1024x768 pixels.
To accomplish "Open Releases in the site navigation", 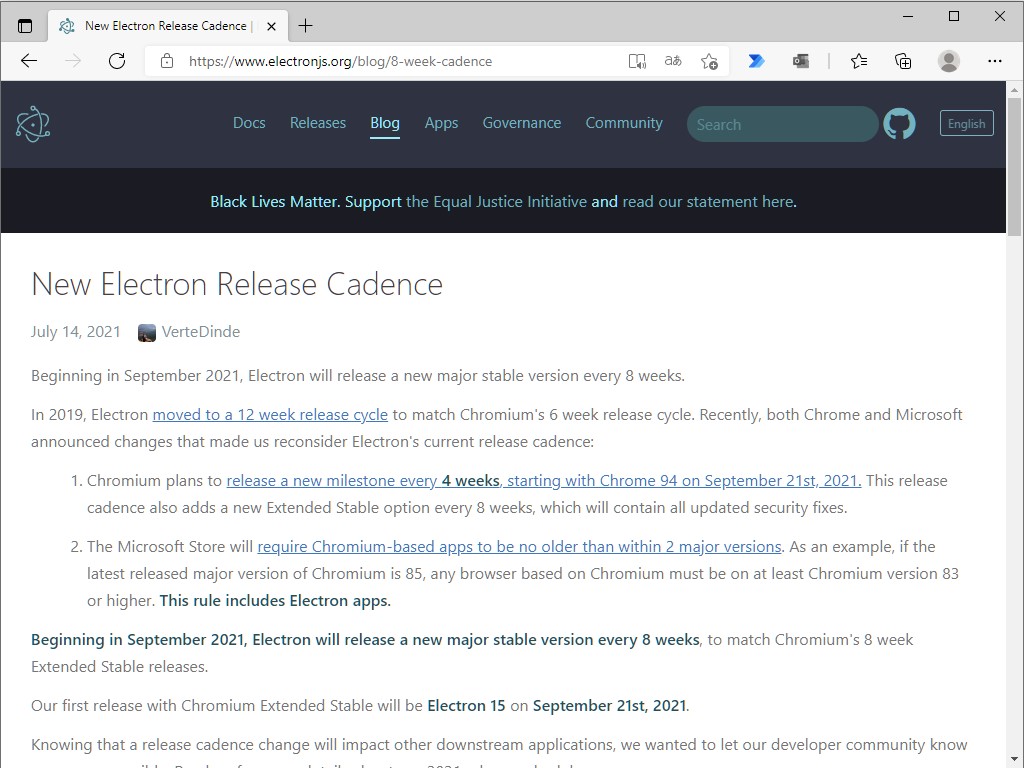I will point(318,123).
